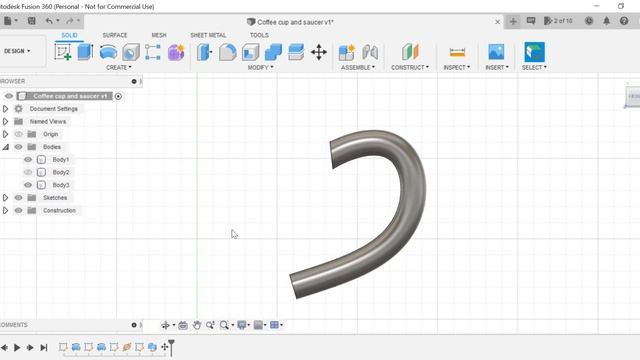Open the Help question mark icon

[624, 21]
